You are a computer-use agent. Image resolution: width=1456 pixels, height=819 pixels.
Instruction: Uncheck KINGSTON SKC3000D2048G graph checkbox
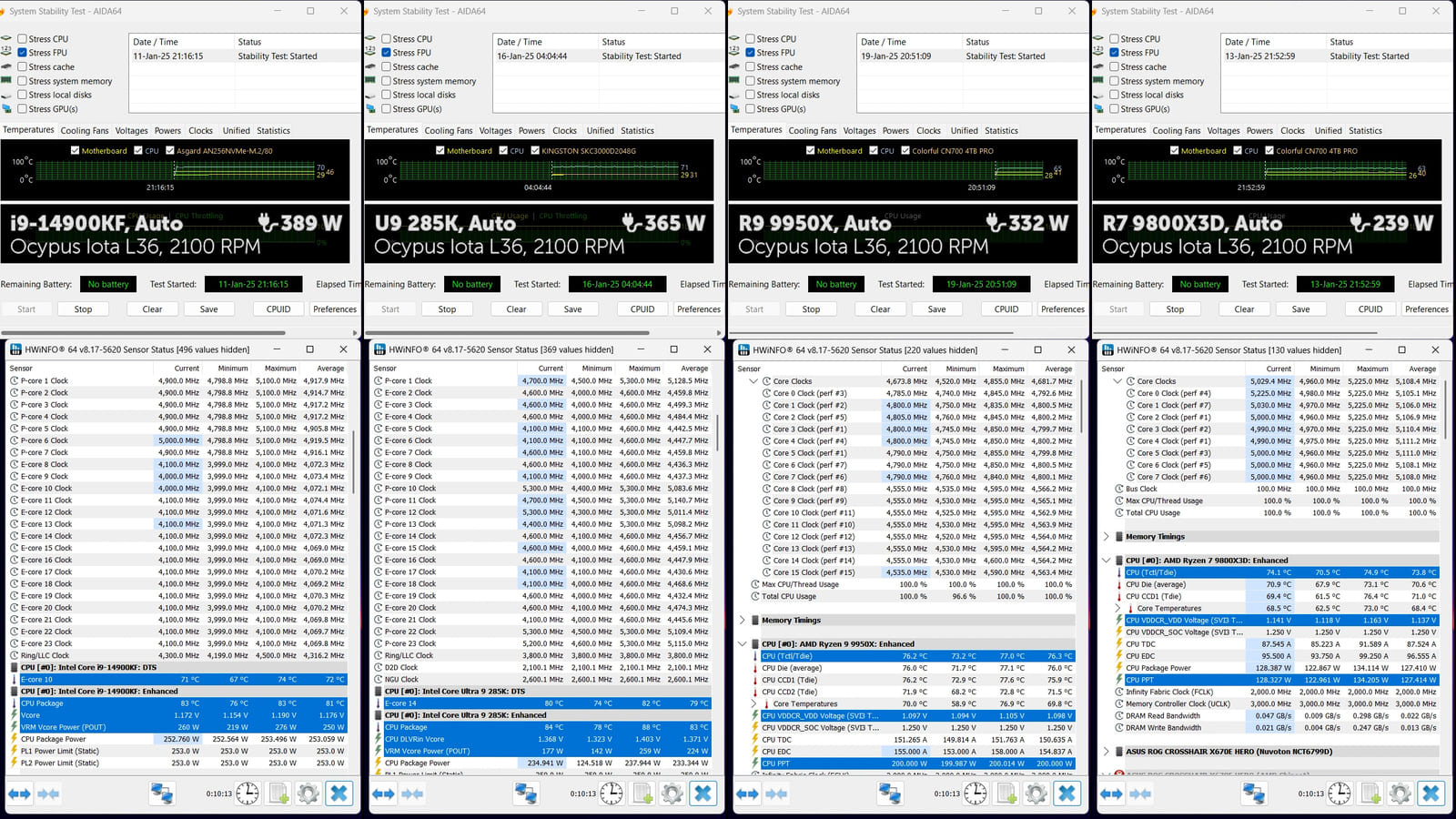[x=535, y=151]
